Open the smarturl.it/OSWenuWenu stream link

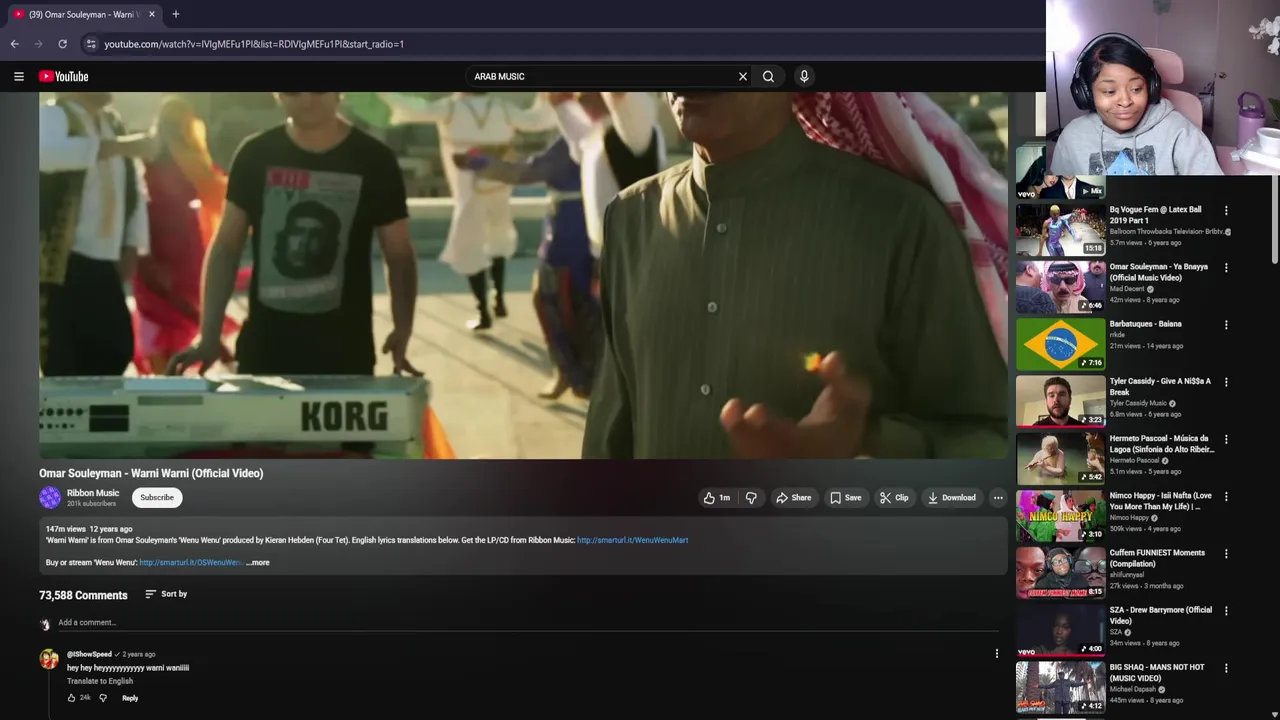point(191,562)
